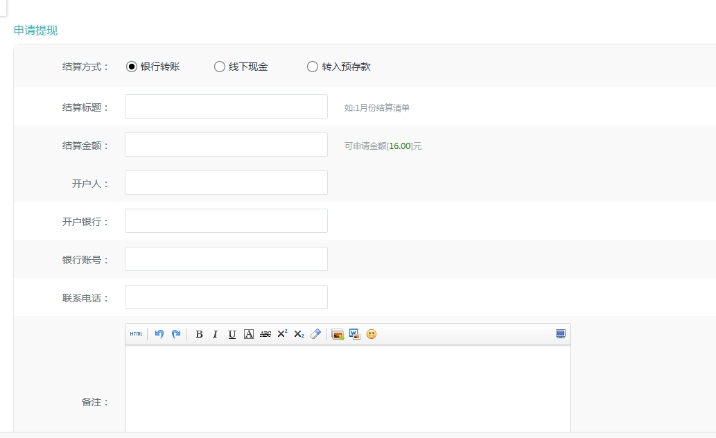Screen dimensions: 716x438
Task: Apply subscript formatting in editor
Action: click(x=298, y=334)
